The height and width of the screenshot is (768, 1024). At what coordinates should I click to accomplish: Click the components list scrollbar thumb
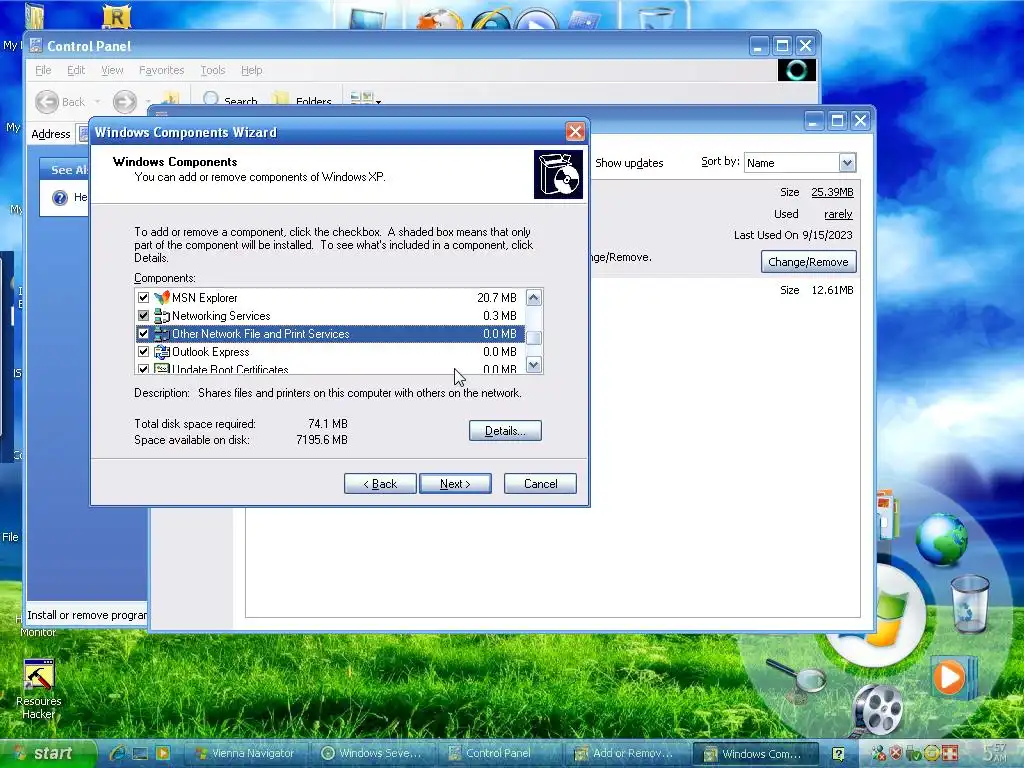pyautogui.click(x=534, y=338)
